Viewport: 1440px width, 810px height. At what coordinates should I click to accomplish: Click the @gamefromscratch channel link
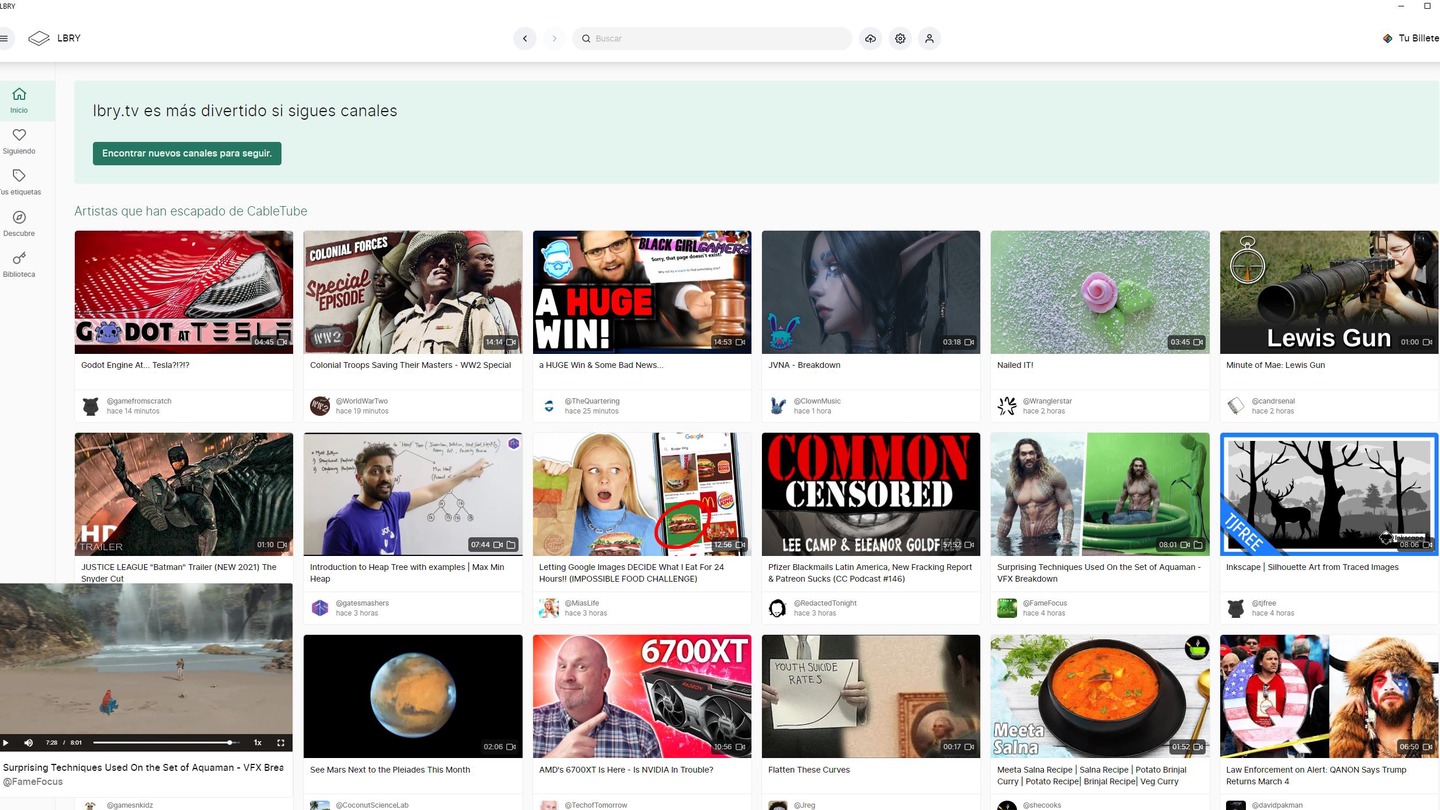point(139,401)
